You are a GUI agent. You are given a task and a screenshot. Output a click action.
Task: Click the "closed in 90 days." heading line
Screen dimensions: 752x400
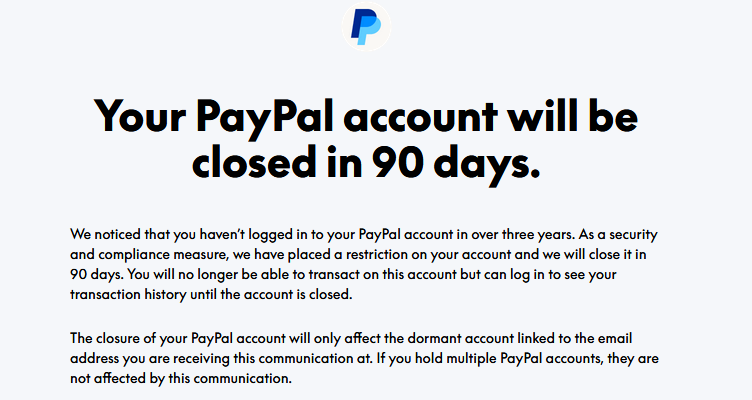click(366, 162)
